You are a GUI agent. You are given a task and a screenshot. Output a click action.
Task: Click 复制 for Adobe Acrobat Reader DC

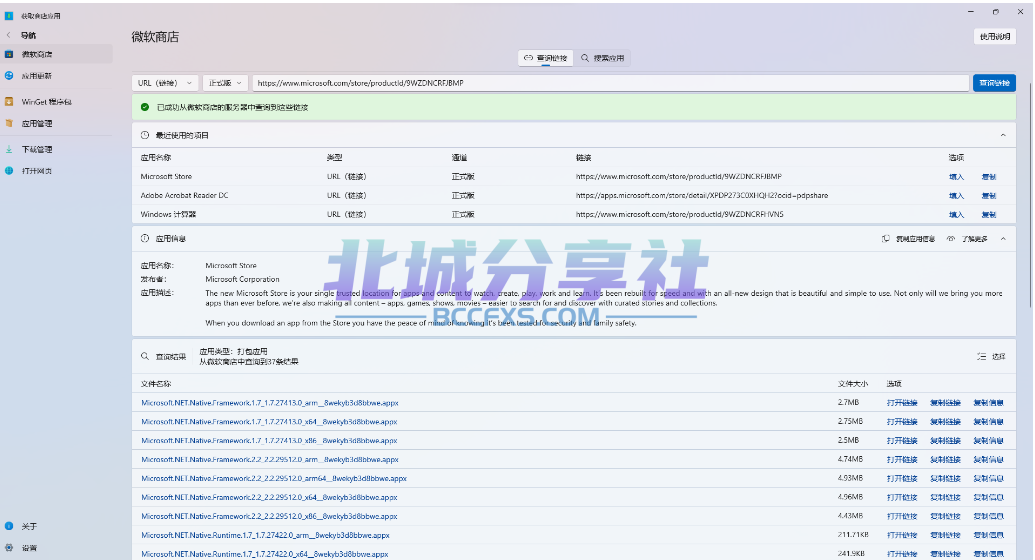988,195
